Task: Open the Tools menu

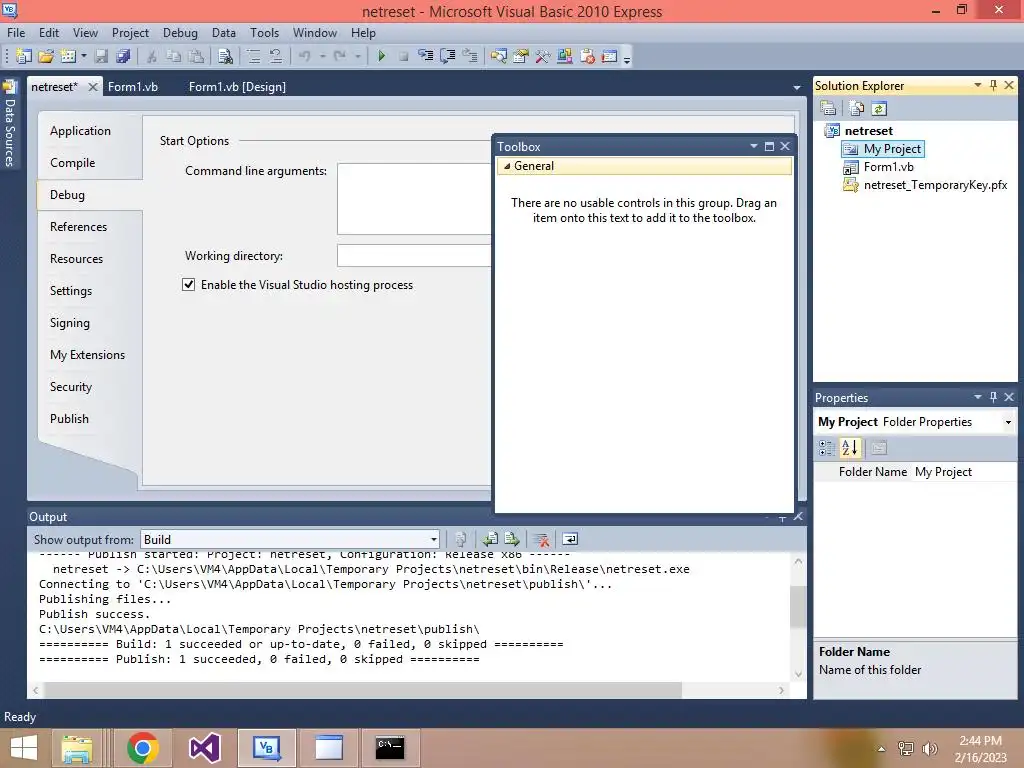Action: (x=264, y=33)
